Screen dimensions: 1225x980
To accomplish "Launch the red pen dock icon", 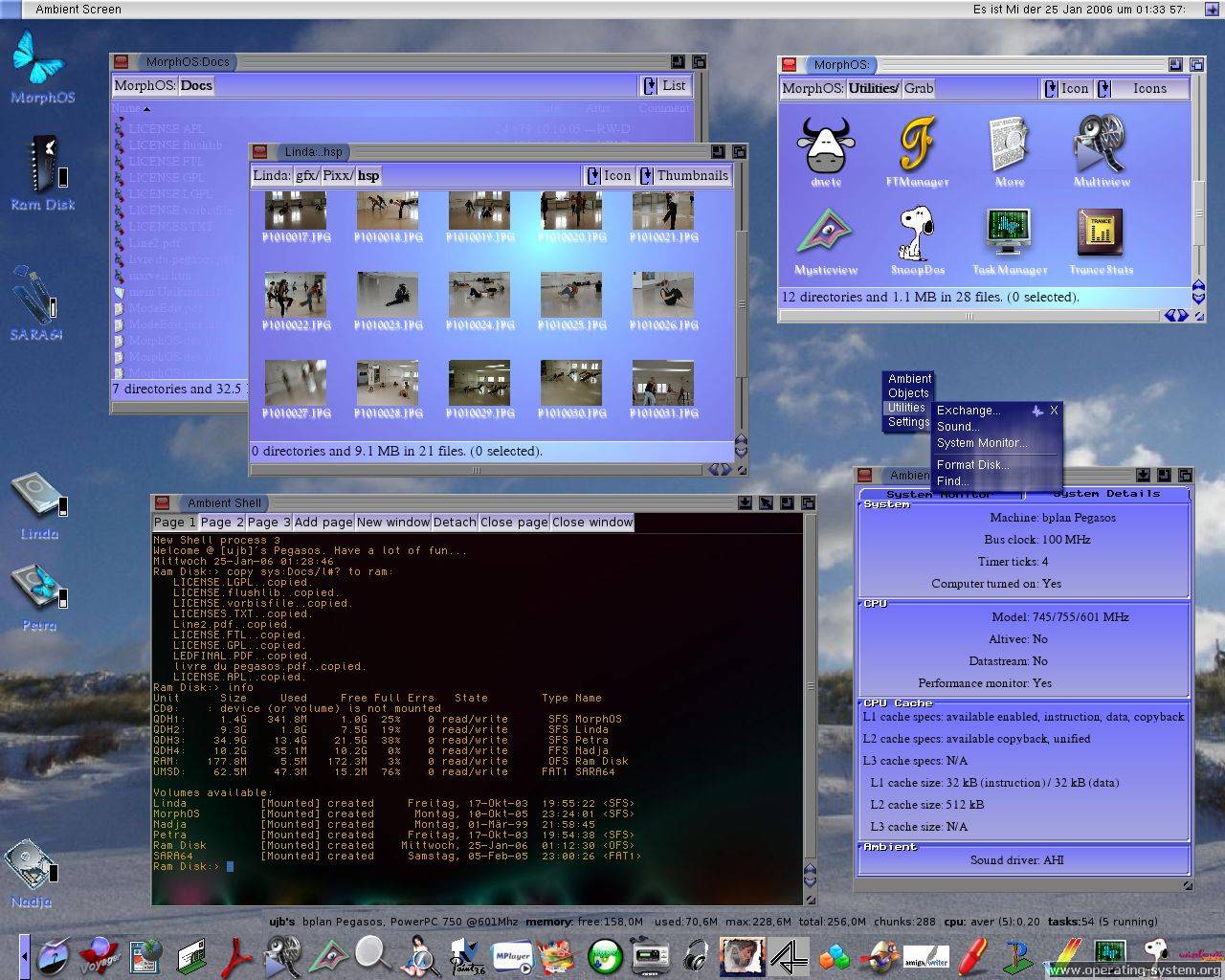I will (971, 955).
